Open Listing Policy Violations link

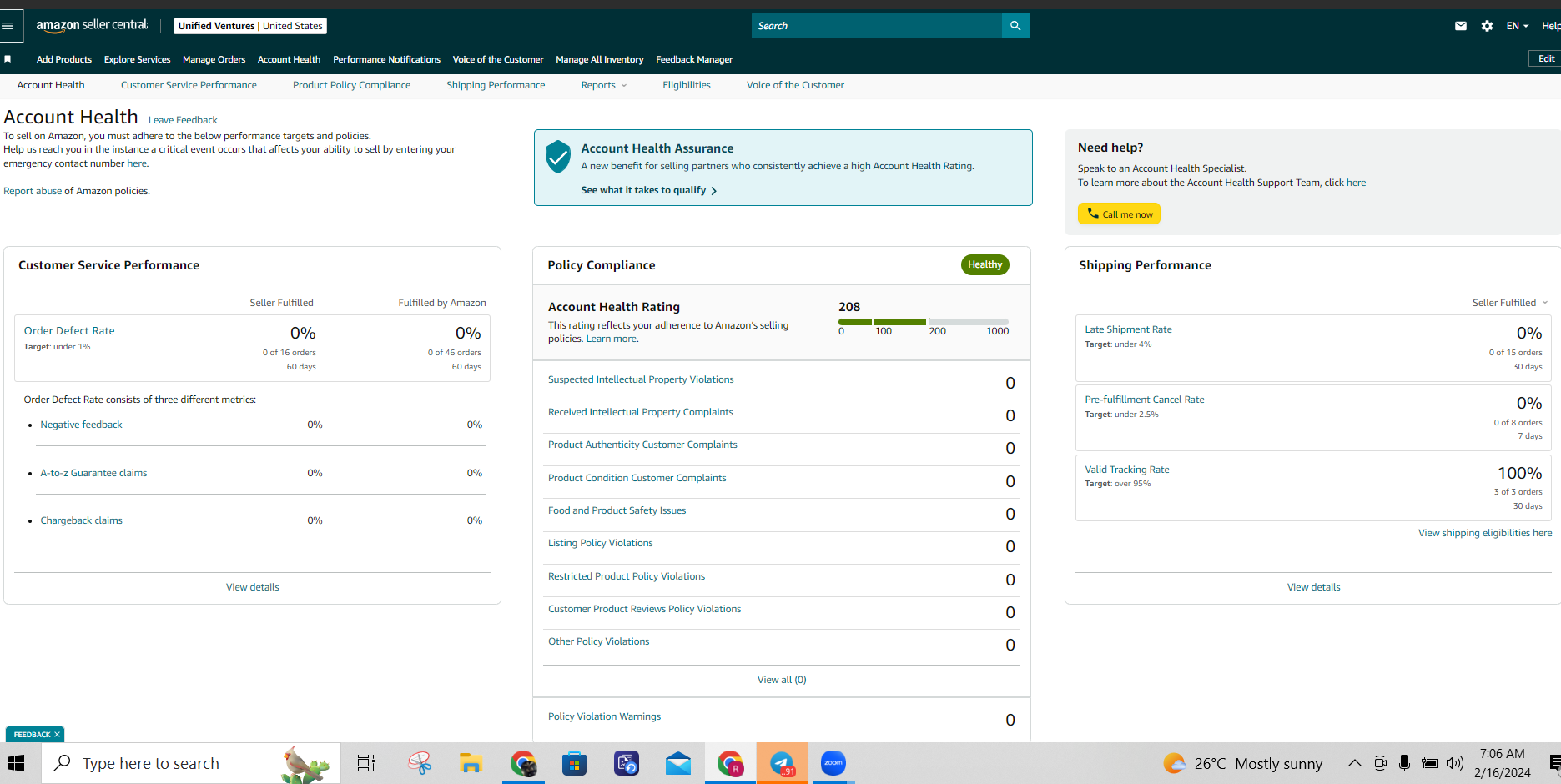[600, 543]
